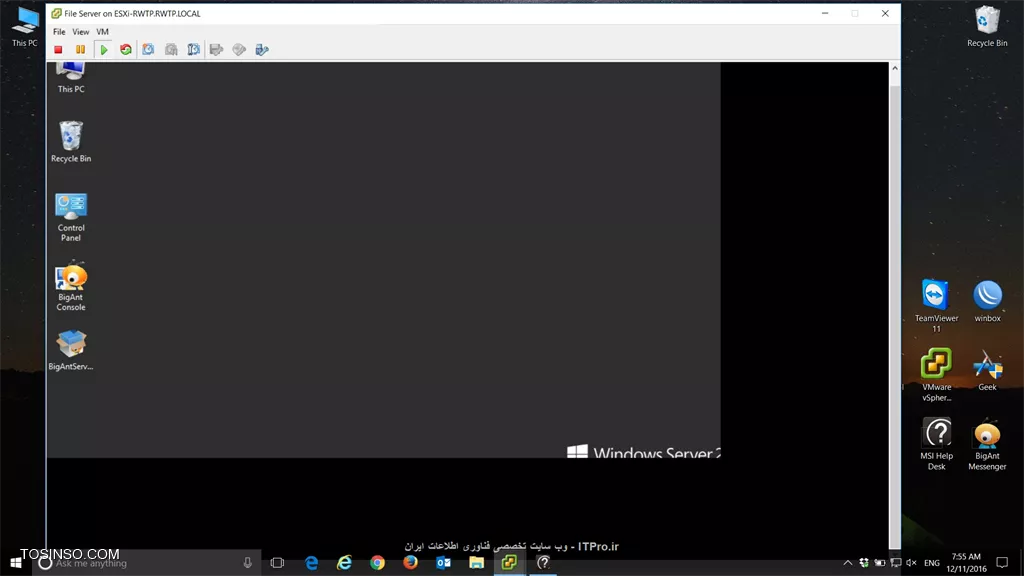The height and width of the screenshot is (576, 1024).
Task: Open the Action Center notifications icon
Action: tap(1002, 562)
